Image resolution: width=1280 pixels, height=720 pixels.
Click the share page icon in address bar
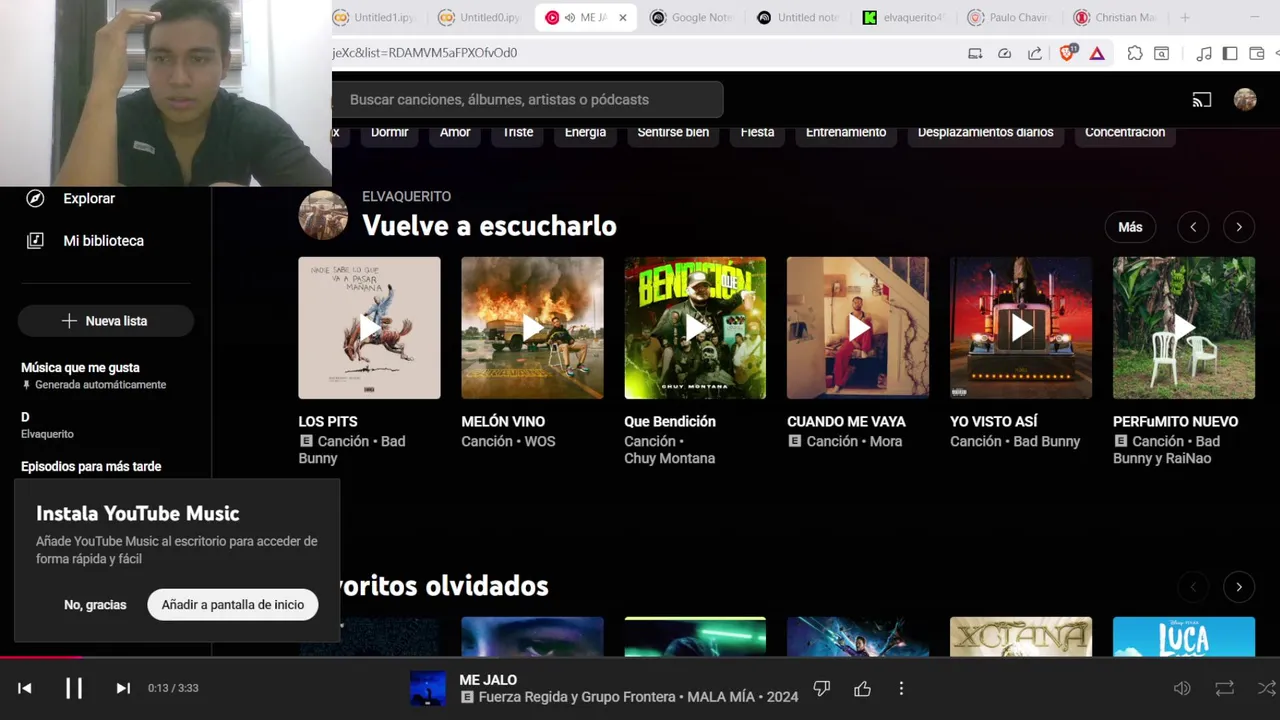1035,53
